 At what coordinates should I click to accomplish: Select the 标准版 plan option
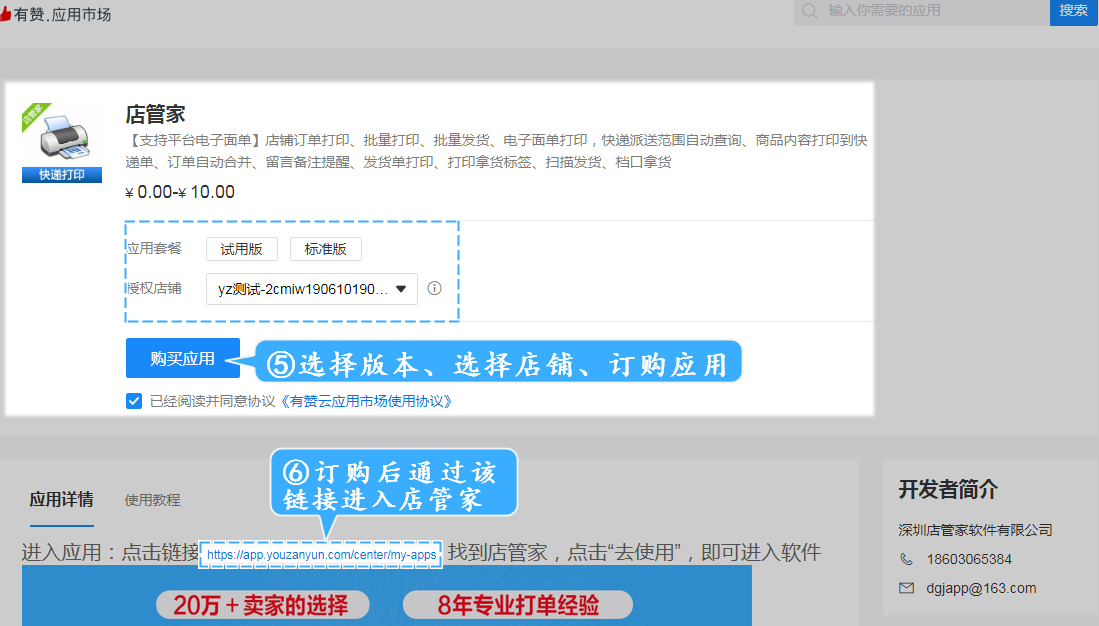(x=326, y=249)
